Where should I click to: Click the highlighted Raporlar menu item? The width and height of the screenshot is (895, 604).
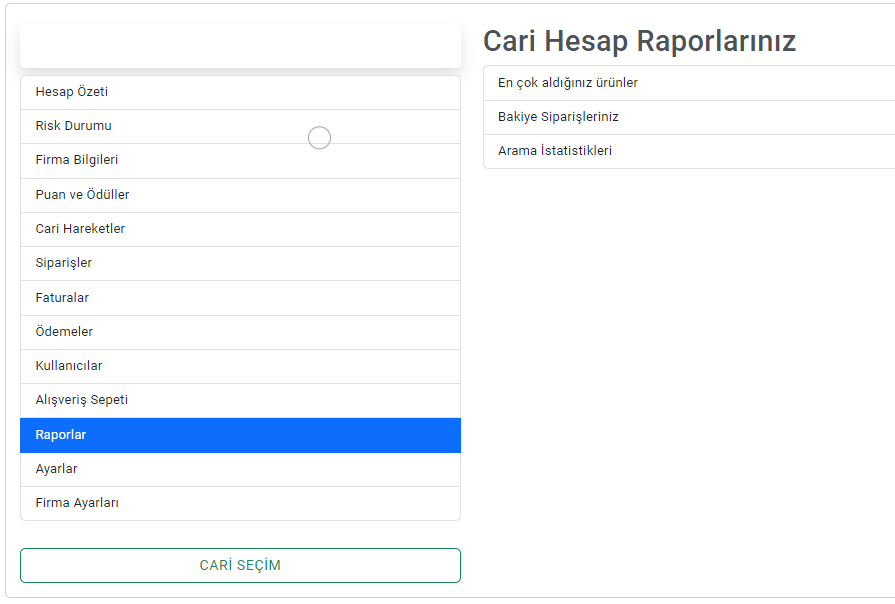240,435
